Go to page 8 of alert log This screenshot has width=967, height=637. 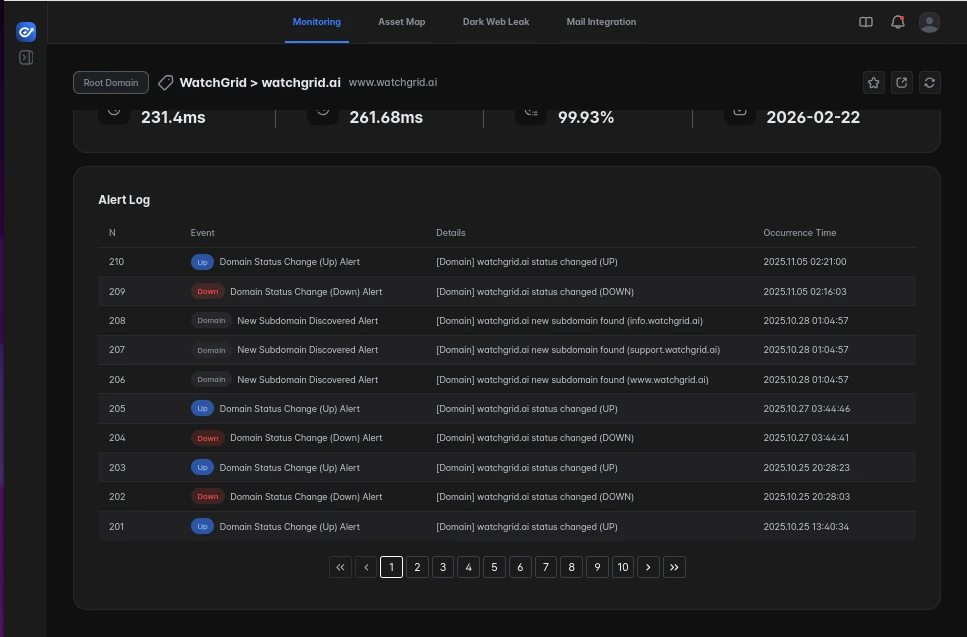pyautogui.click(x=571, y=567)
